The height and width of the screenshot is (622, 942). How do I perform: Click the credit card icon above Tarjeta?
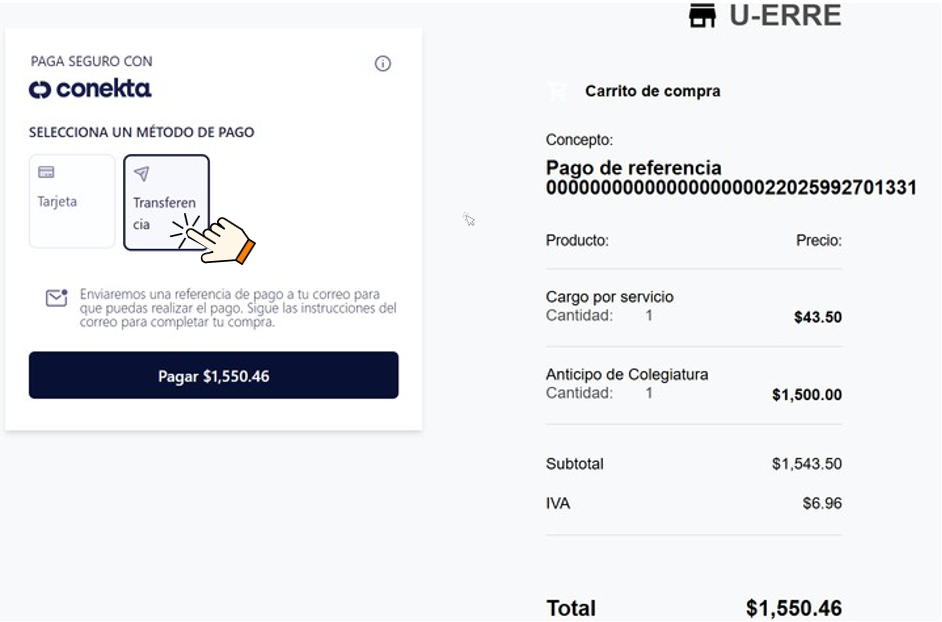46,172
